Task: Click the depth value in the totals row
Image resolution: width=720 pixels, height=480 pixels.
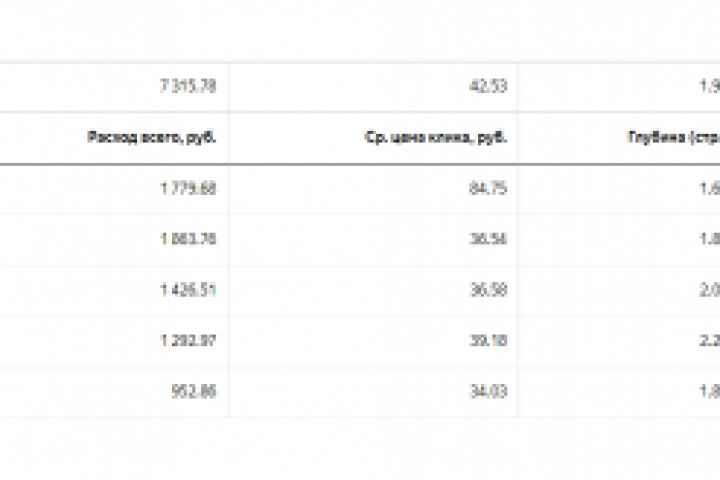Action: point(708,86)
